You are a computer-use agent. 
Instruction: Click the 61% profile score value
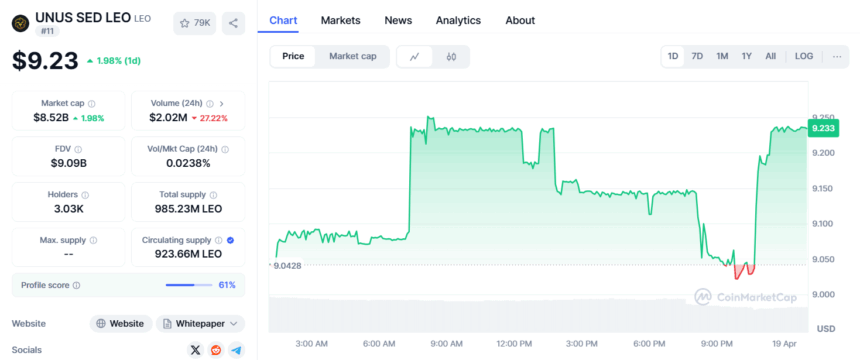(227, 285)
